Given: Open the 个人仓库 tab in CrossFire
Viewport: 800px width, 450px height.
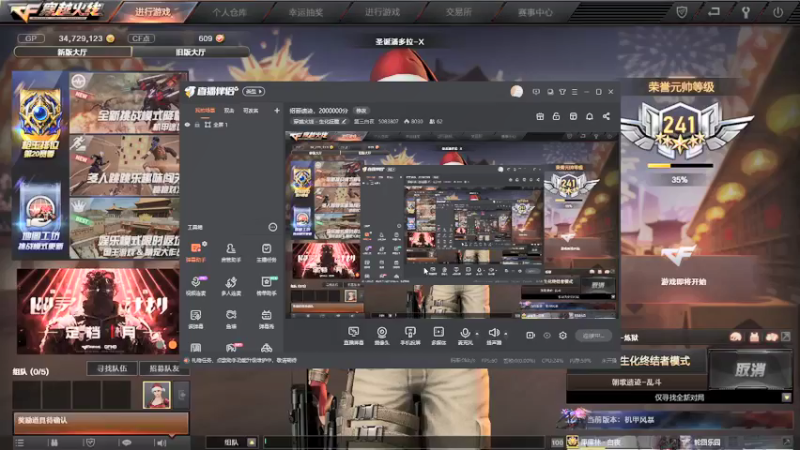Looking at the screenshot, I should pos(229,12).
